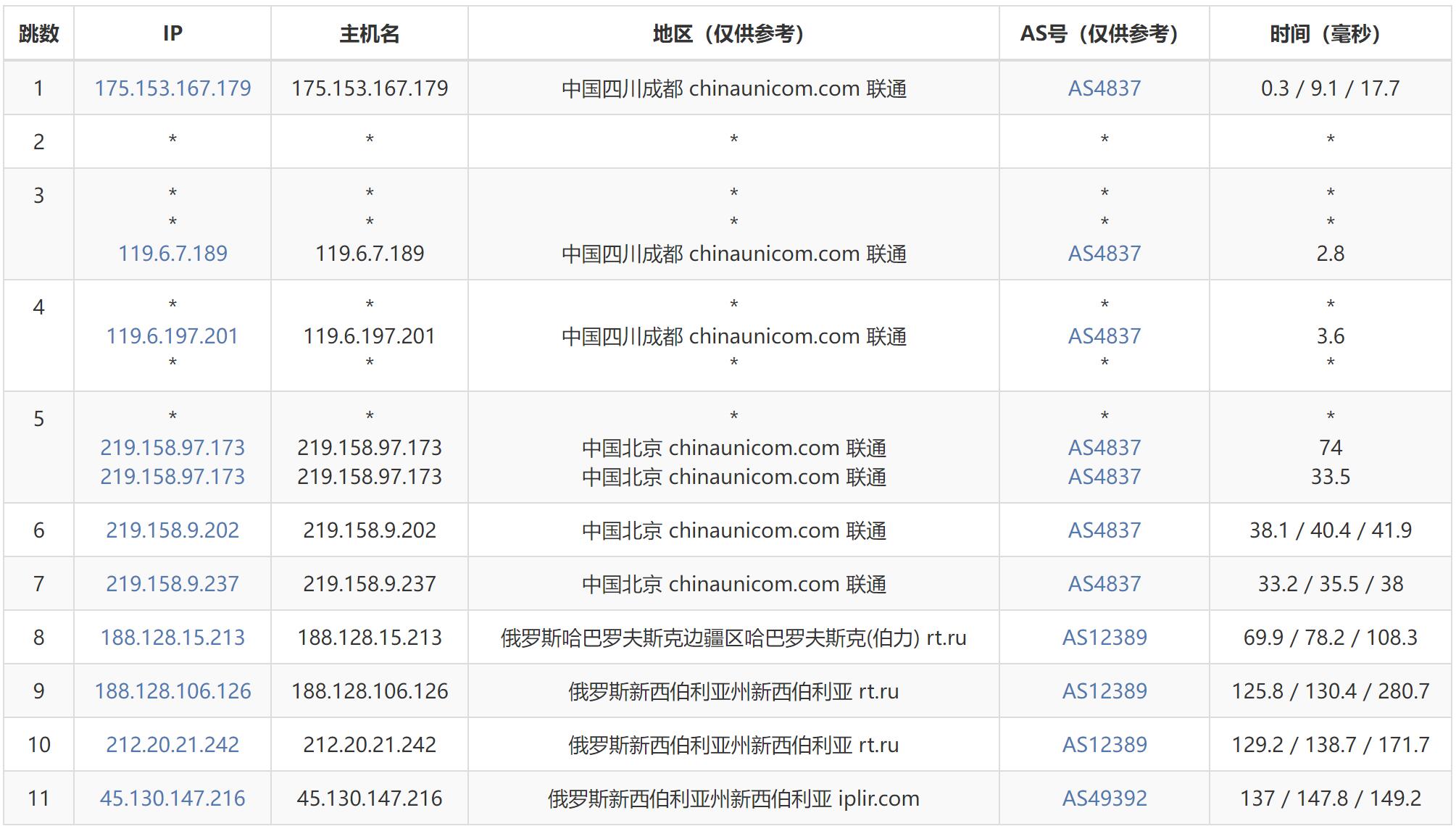Click hop 10's 俄罗斯新西伯利亚 rt.ru region cell

coord(733,745)
